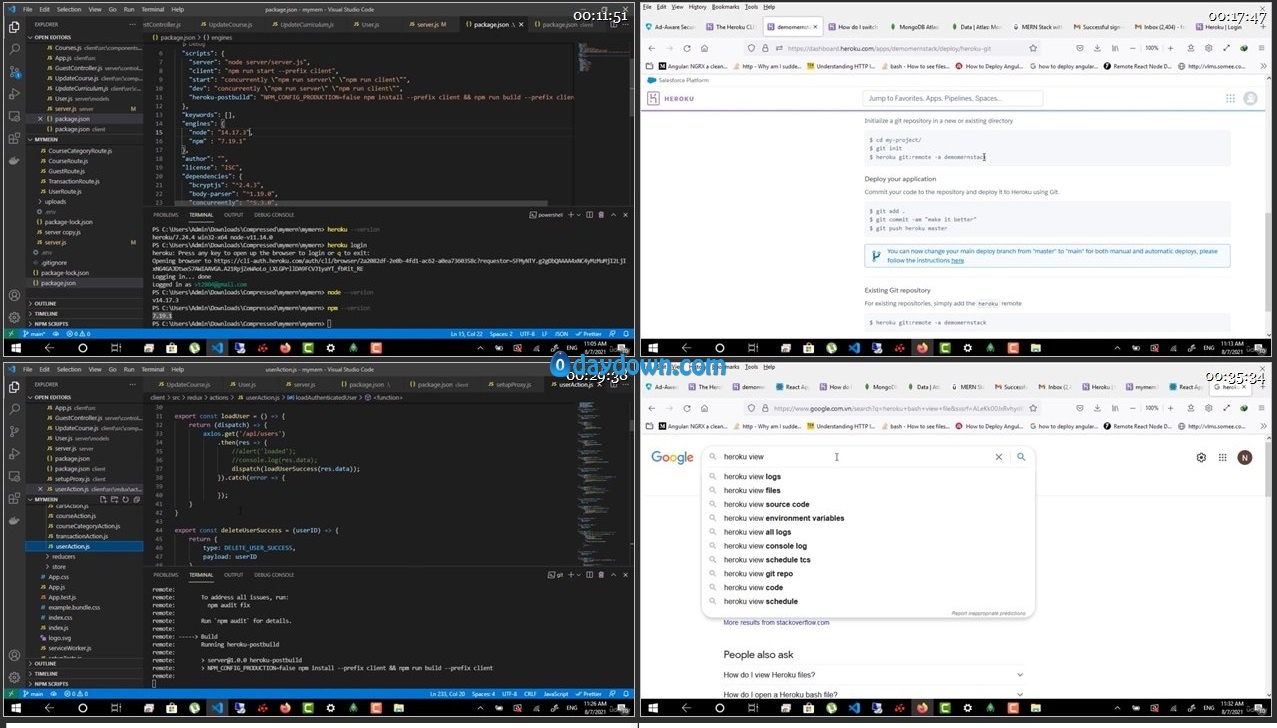Open the Google account avatar N
Image resolution: width=1277 pixels, height=728 pixels.
point(1245,457)
